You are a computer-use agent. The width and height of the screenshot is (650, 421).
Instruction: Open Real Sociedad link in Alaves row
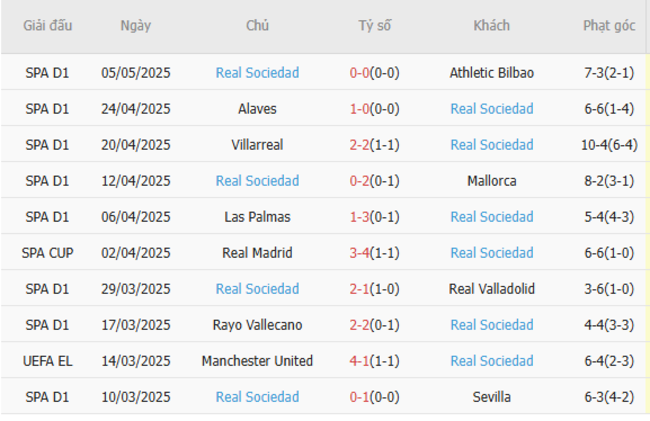[x=491, y=109]
